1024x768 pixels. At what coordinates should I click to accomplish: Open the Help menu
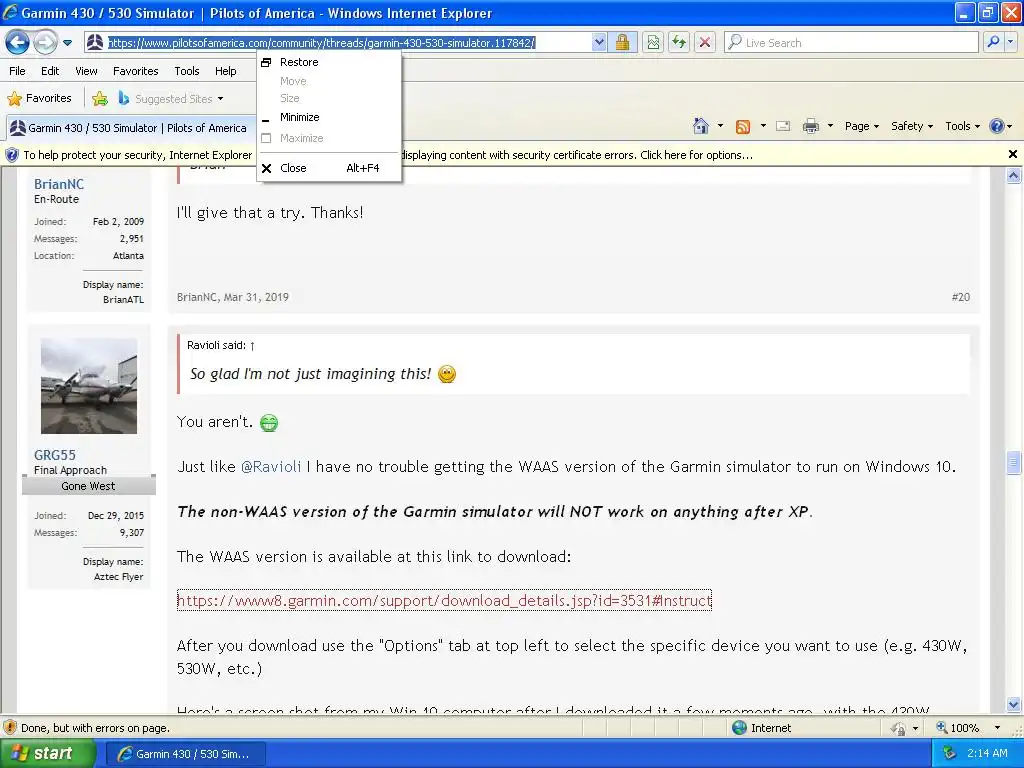coord(226,71)
